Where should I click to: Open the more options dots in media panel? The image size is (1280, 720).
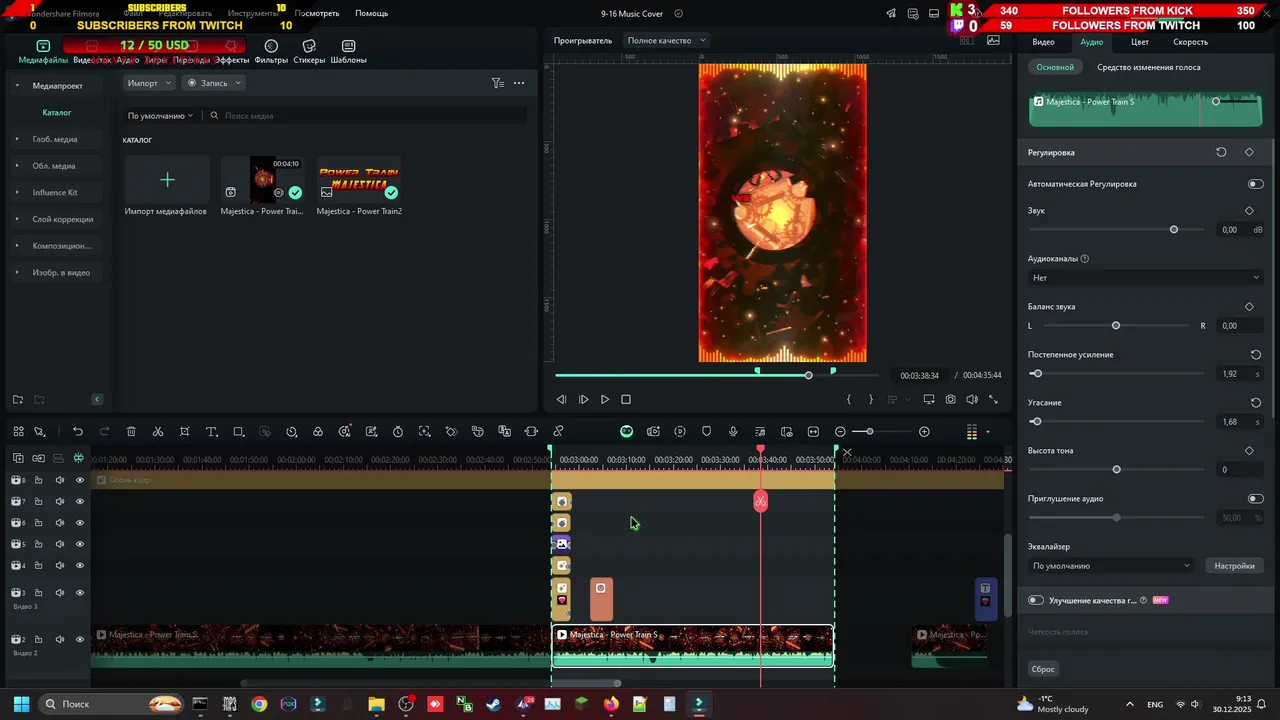pyautogui.click(x=519, y=83)
